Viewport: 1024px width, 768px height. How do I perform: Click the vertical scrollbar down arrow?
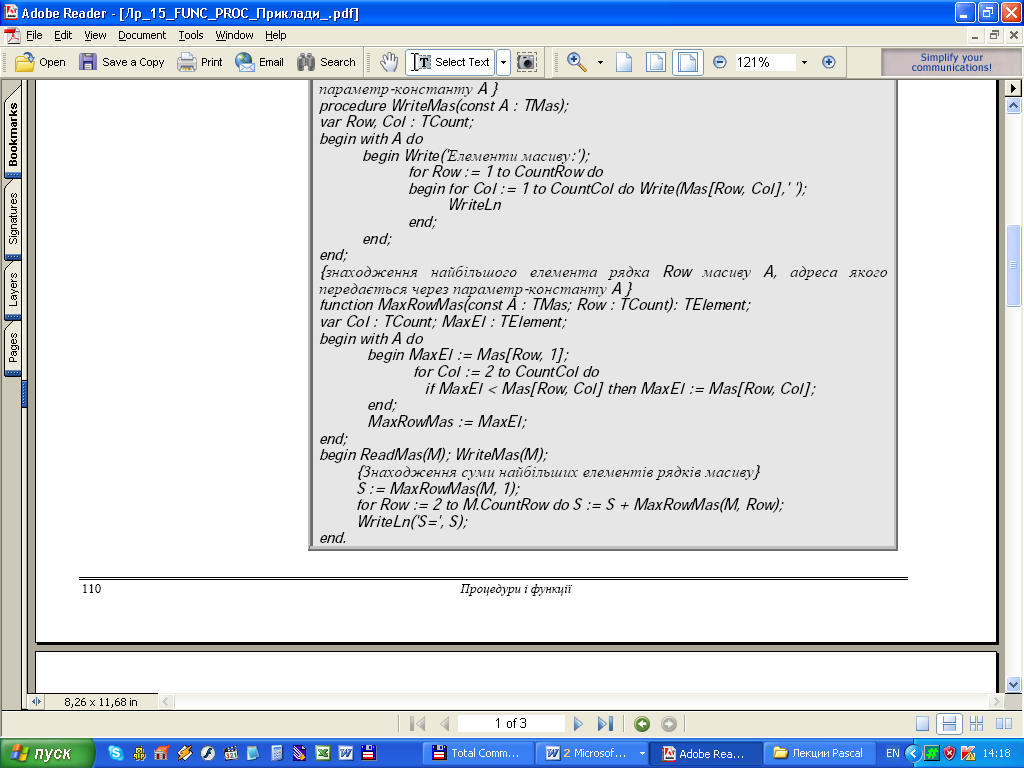[x=1014, y=684]
